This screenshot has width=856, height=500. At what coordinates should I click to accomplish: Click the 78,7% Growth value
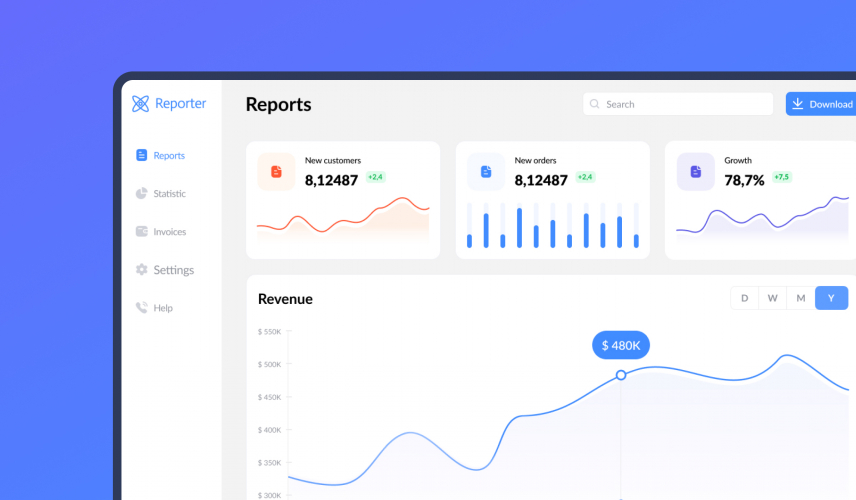point(744,180)
